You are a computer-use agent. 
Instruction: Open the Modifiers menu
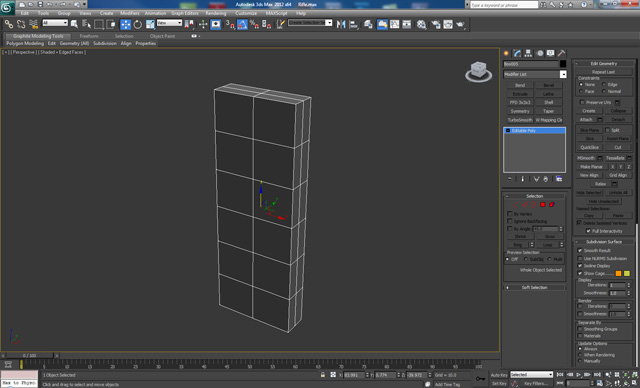pos(130,13)
